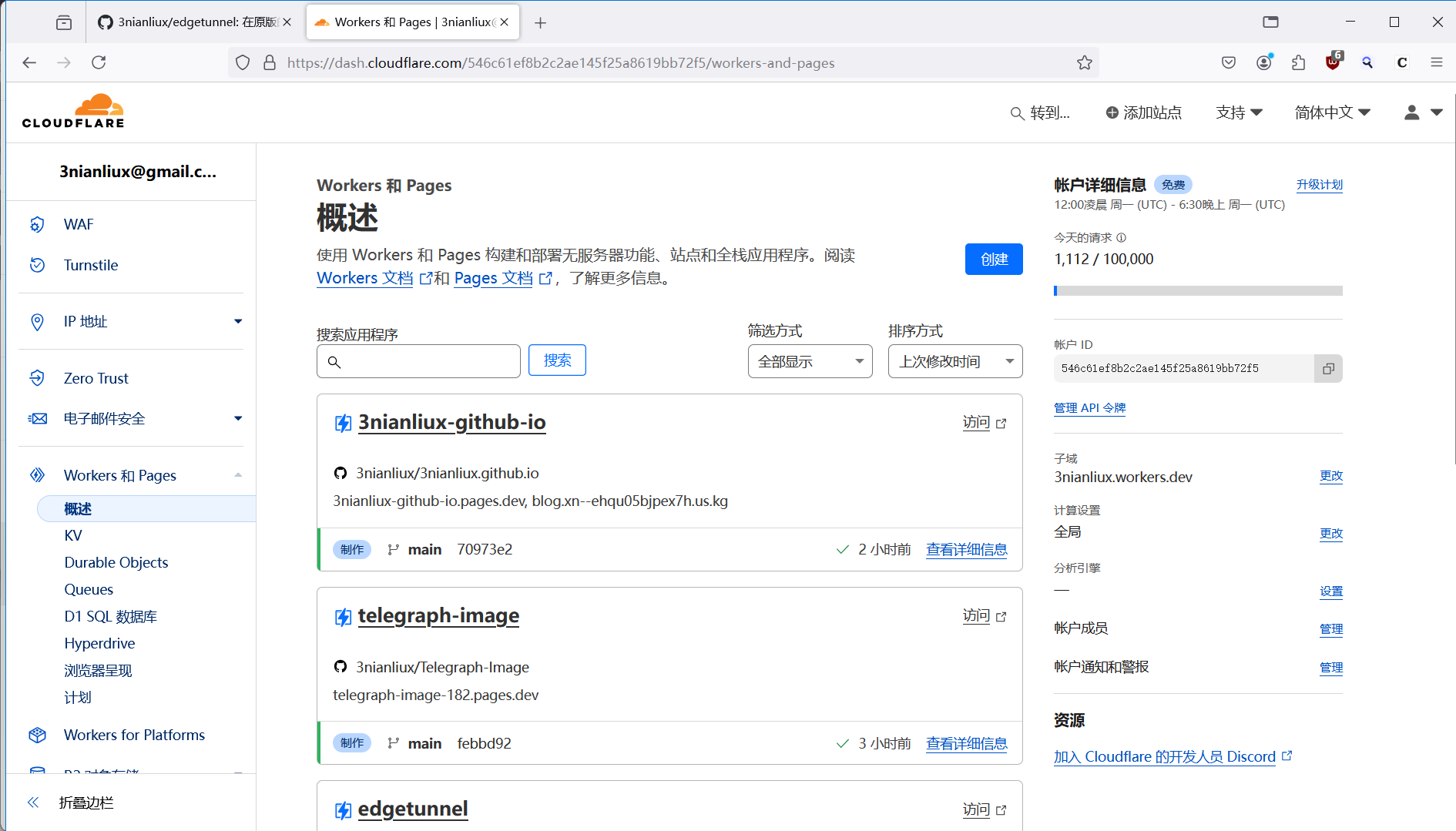Open a new browser tab
The height and width of the screenshot is (831, 1456).
(x=541, y=23)
